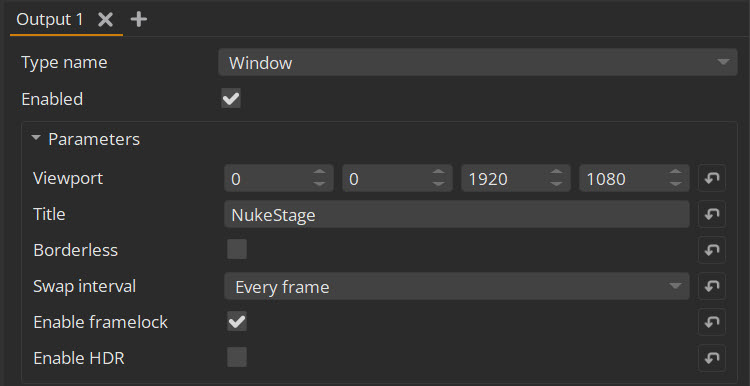Collapse the Parameters section
Screen dimensions: 750x386
point(36,139)
